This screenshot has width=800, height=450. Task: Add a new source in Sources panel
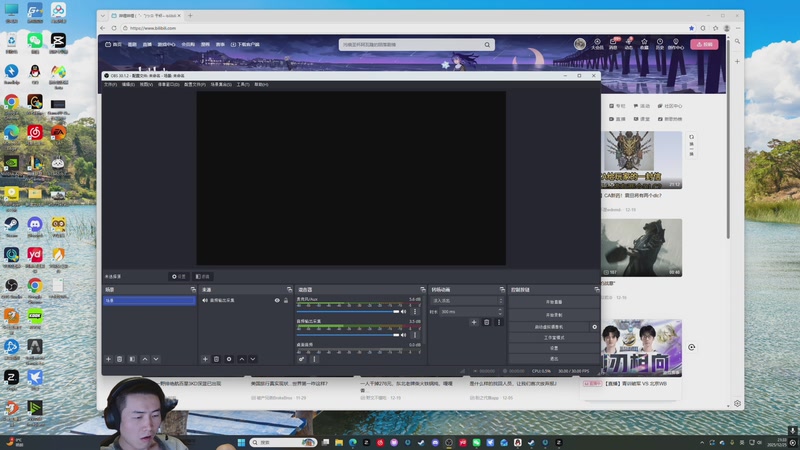click(205, 359)
